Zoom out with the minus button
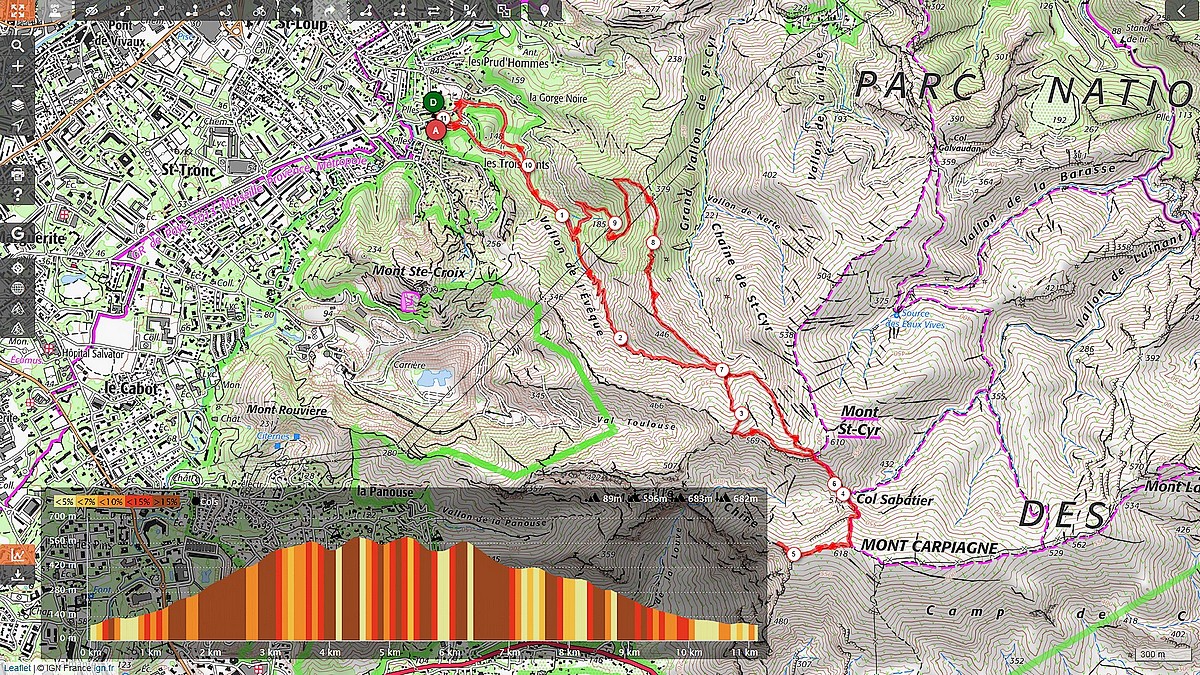 point(18,85)
